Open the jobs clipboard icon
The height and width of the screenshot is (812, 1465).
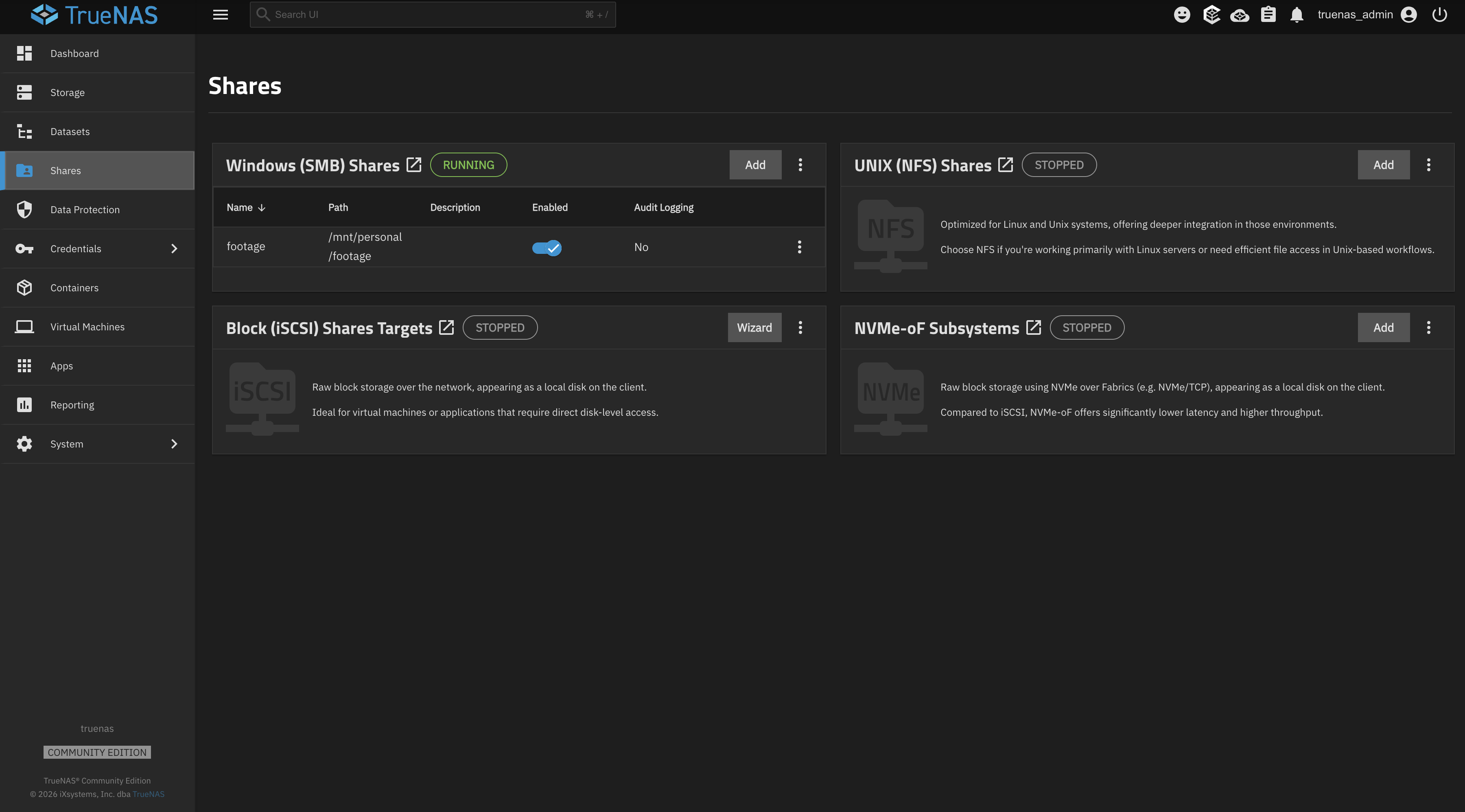[x=1268, y=15]
